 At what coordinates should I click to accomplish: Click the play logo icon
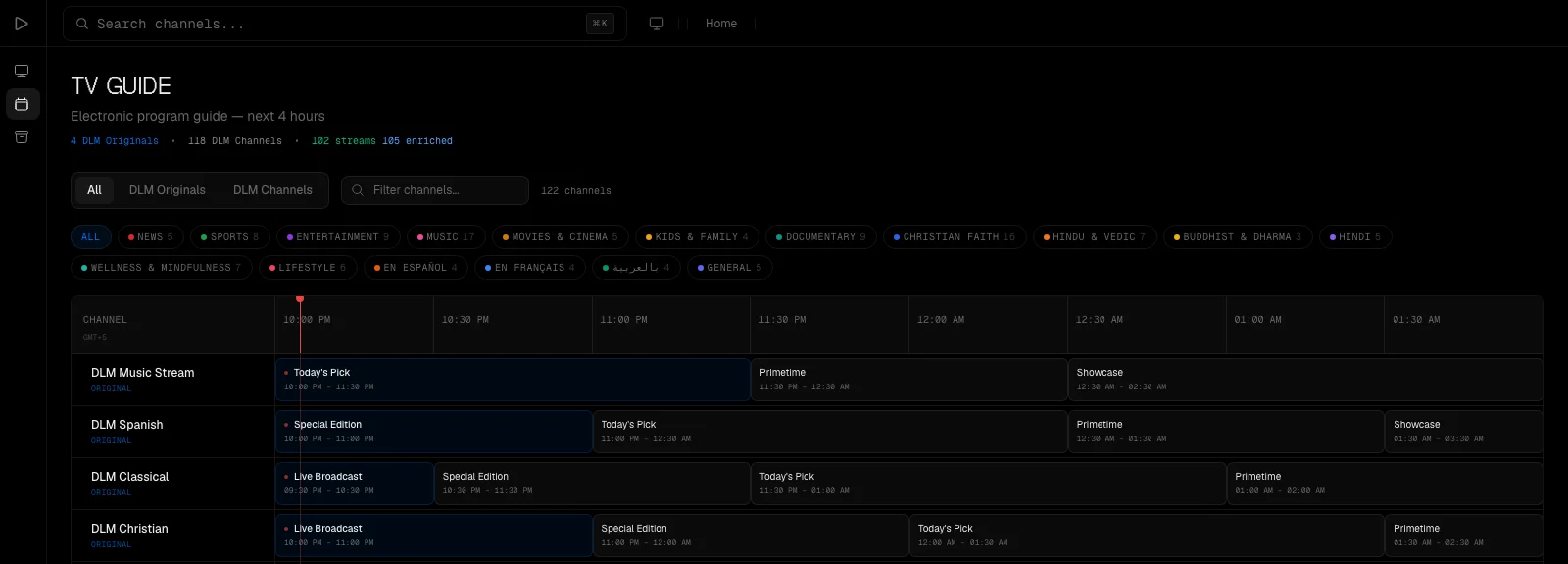pyautogui.click(x=22, y=24)
